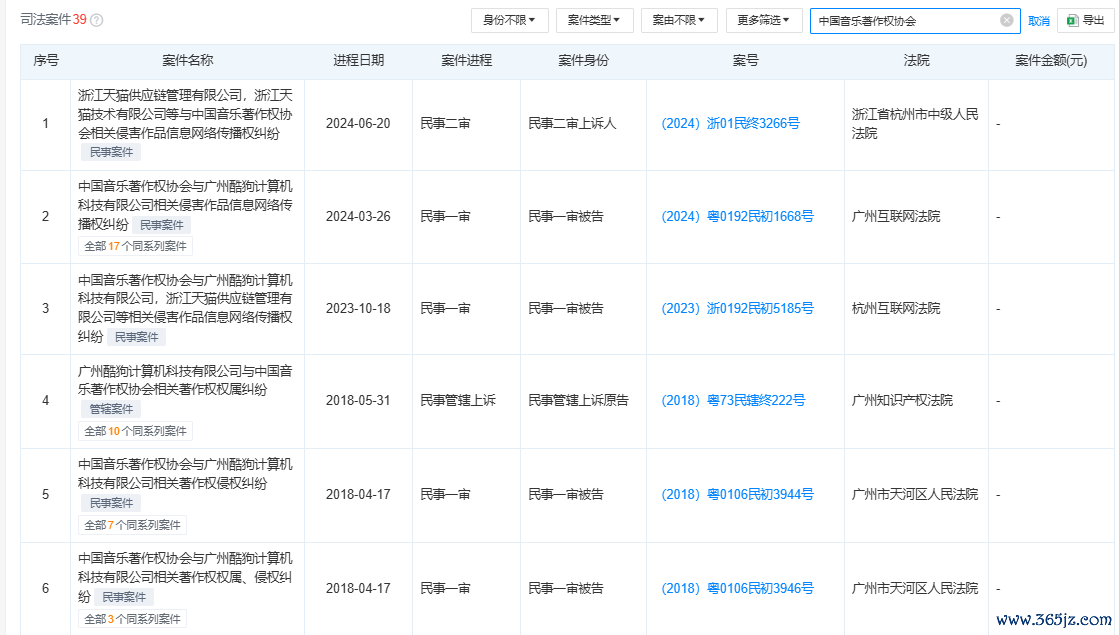Click 杭州互联网法院 court cell
Viewport: 1119px width, 635px height.
(x=896, y=308)
